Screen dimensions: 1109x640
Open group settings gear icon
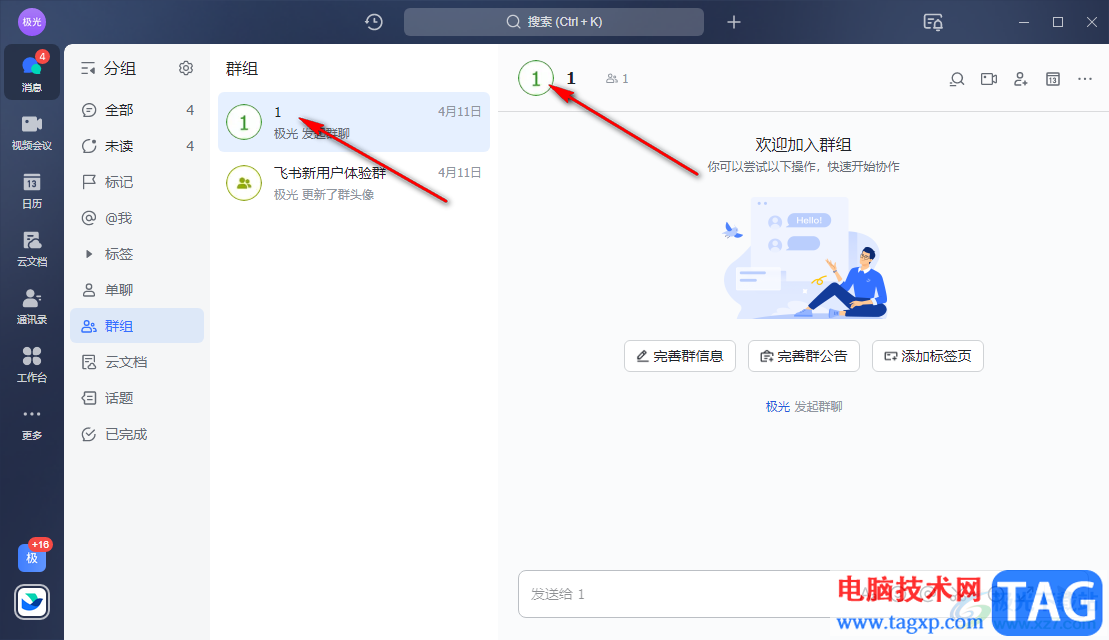coord(186,68)
